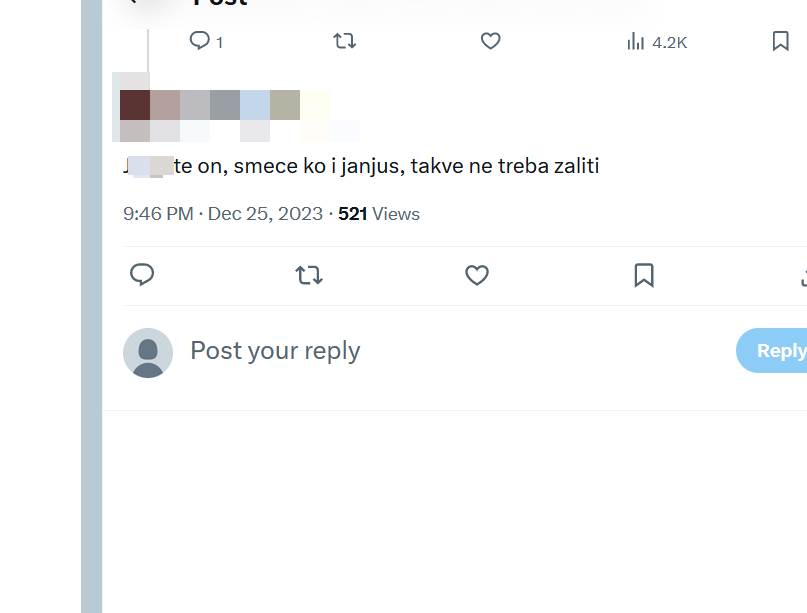This screenshot has height=613, width=807.
Task: Open the reply composer speech bubble below the post
Action: [x=142, y=275]
